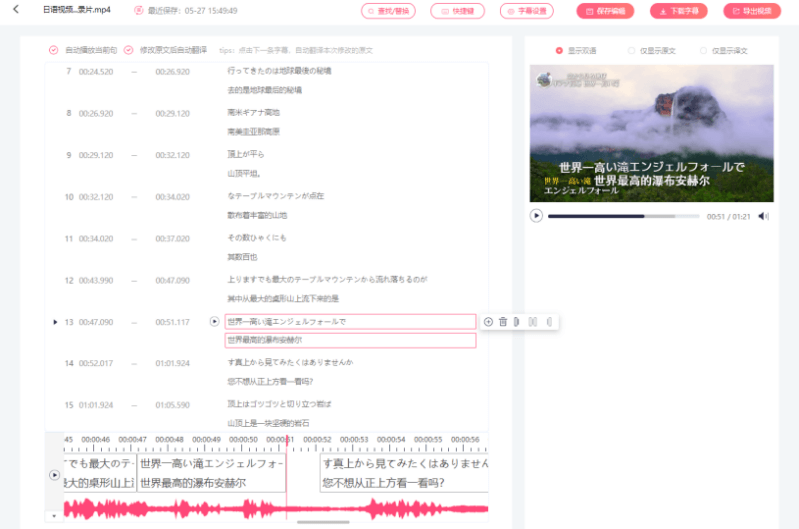Toggle 自动播放当前句 checkbox

coord(54,50)
